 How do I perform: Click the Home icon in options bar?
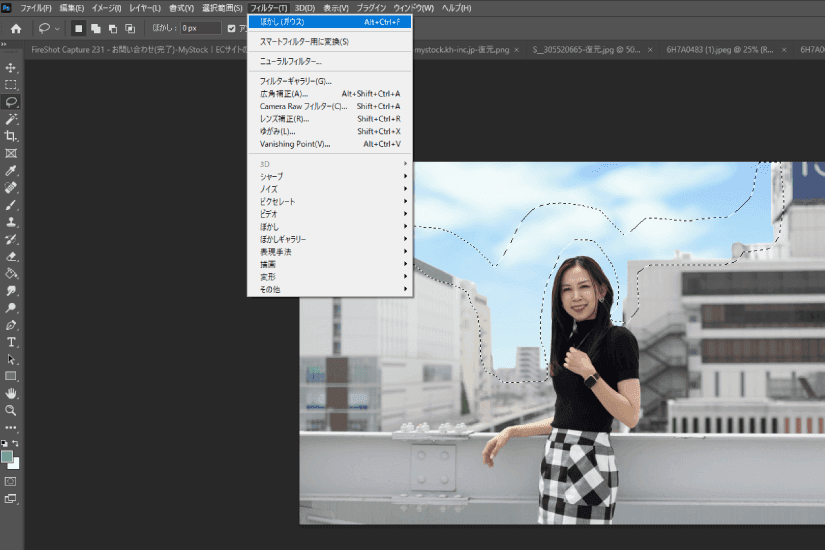pyautogui.click(x=16, y=28)
